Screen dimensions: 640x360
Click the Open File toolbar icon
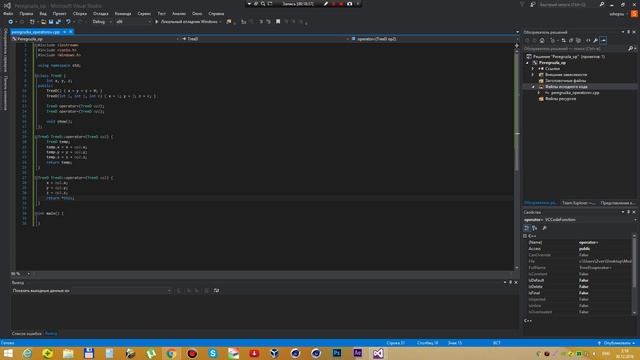point(43,22)
